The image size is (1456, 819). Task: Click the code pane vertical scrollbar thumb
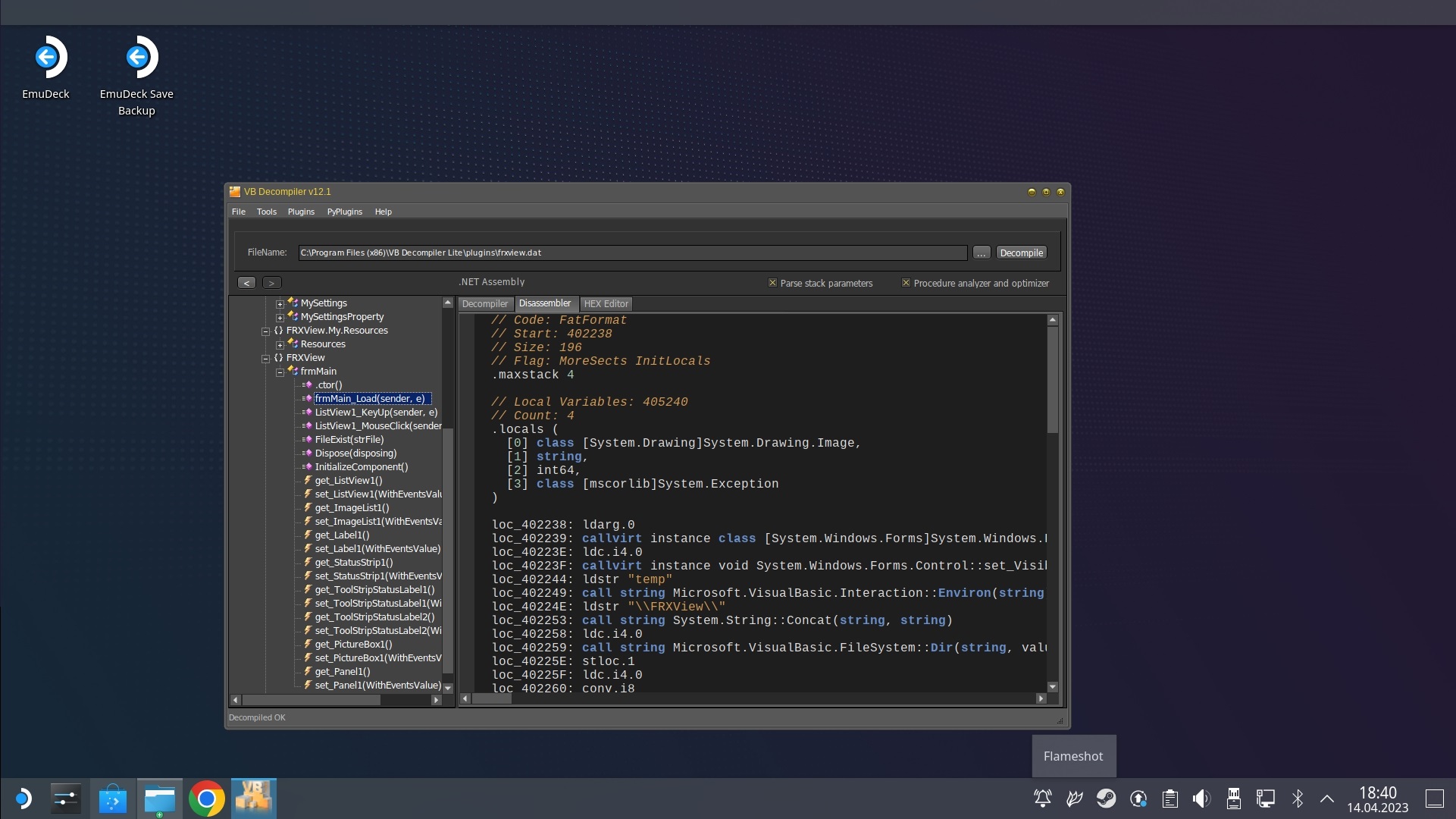tap(1053, 380)
